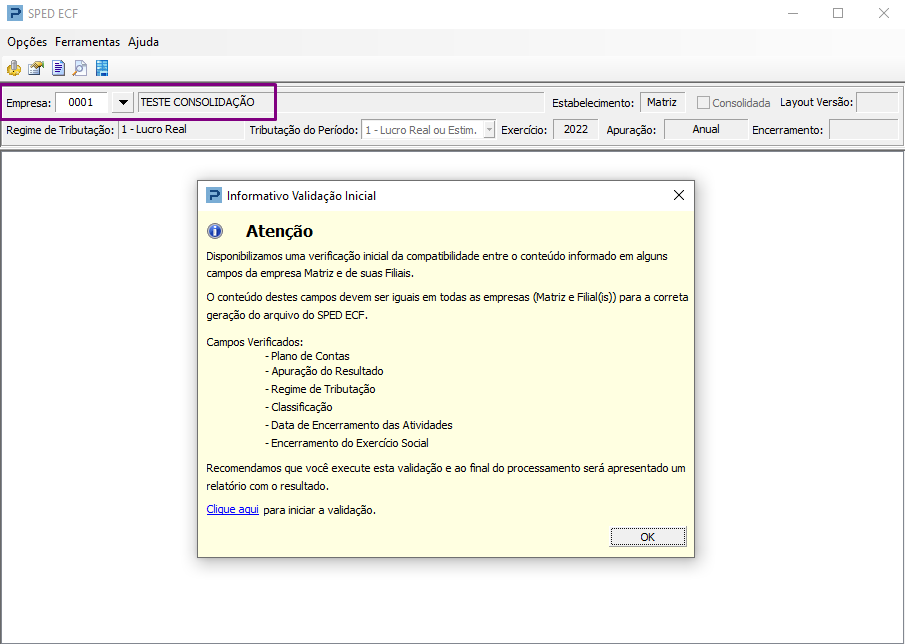Close the Informativo Validação Inicial dialog

pos(679,195)
